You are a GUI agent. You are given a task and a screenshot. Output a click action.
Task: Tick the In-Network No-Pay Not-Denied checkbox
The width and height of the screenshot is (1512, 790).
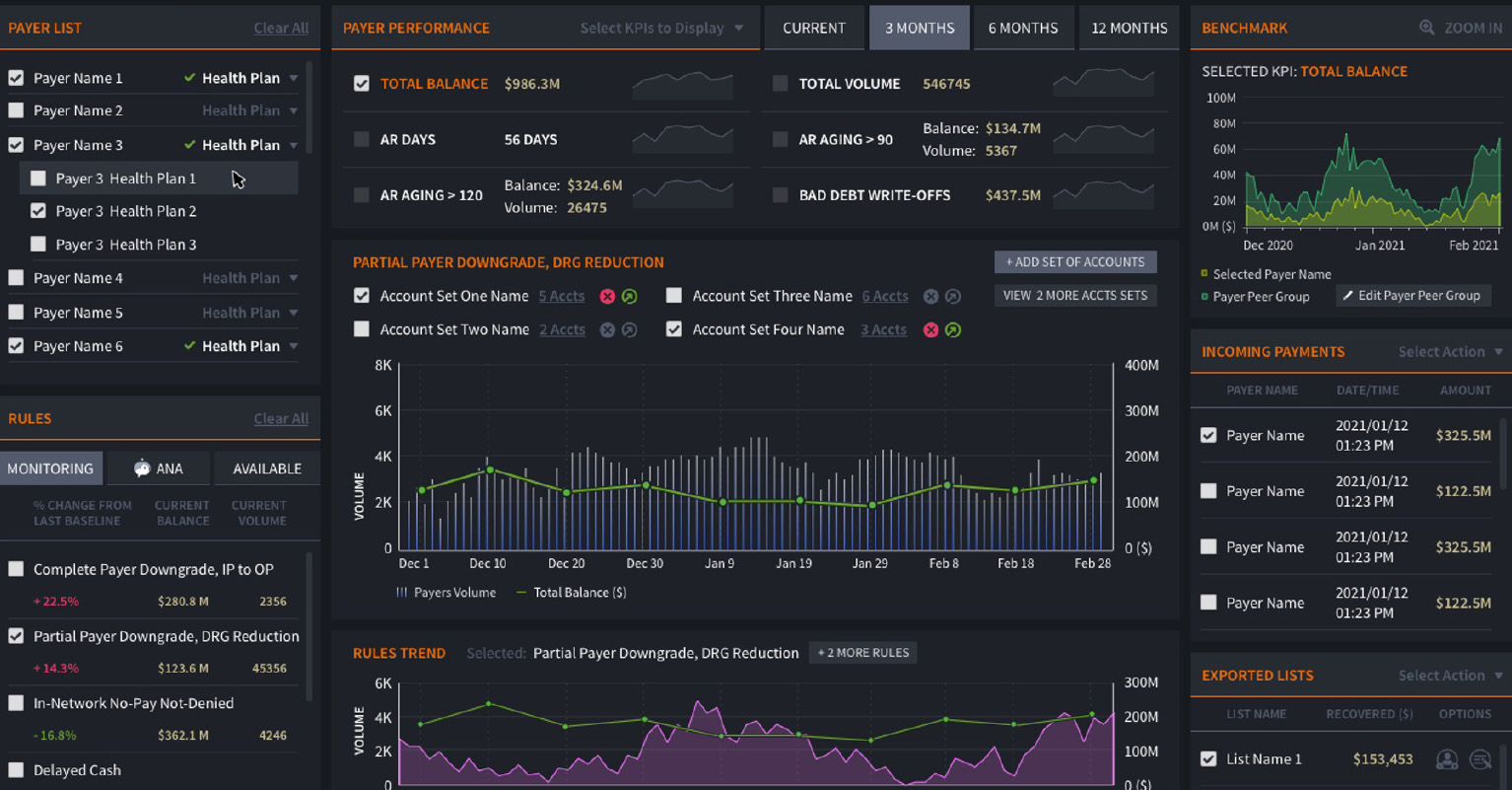coord(16,703)
